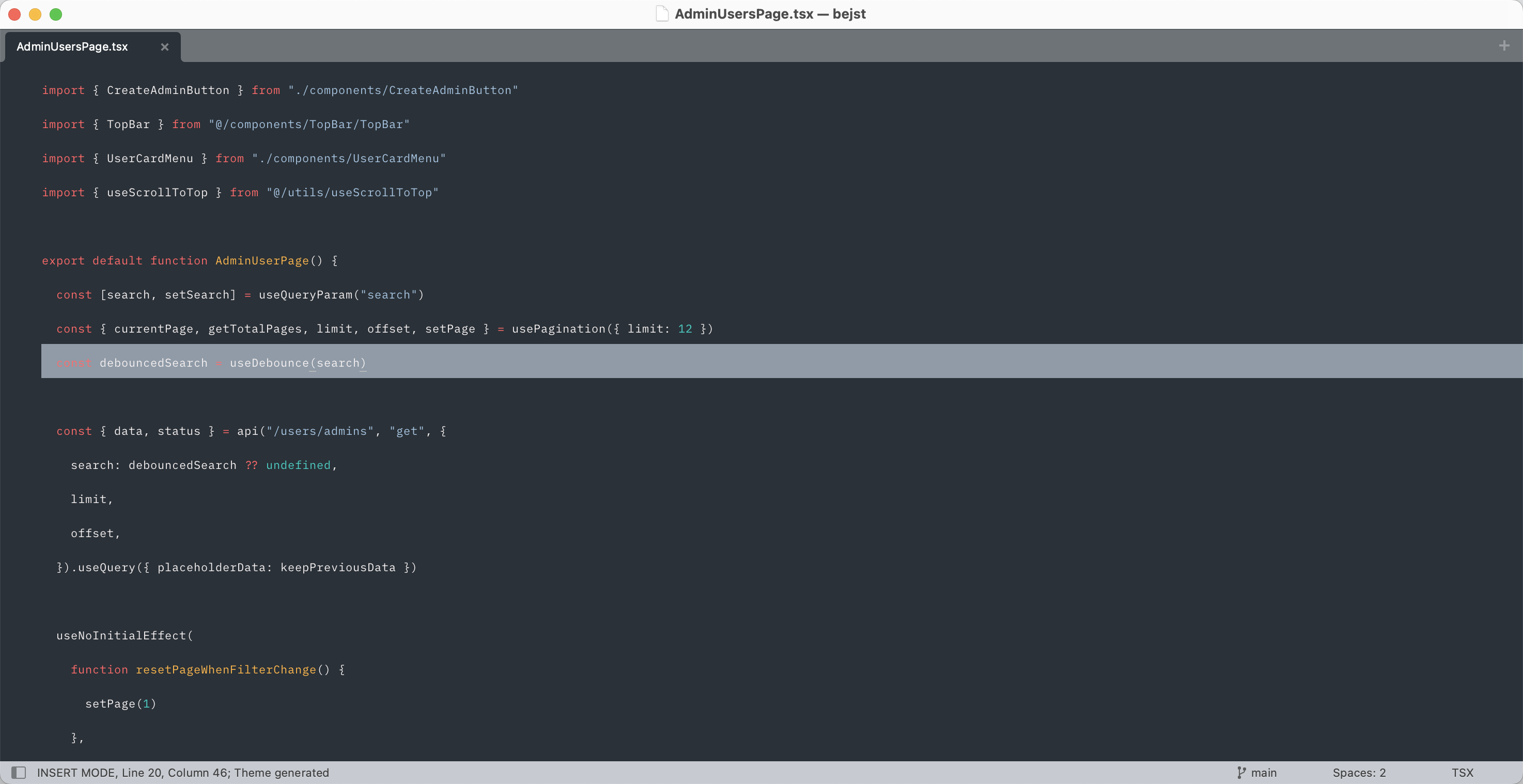Click the title 'AdminUsersPage.tsx — bejst'
The height and width of the screenshot is (784, 1523).
[x=770, y=13]
